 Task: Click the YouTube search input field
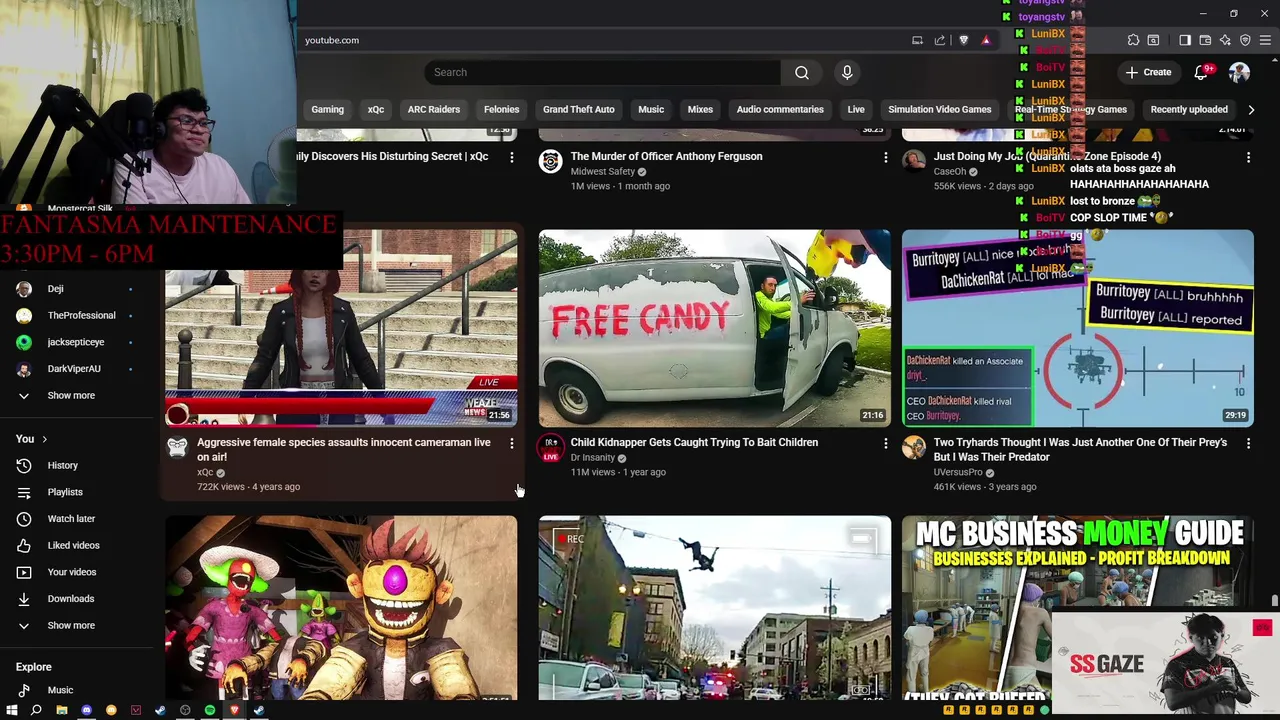click(x=603, y=72)
